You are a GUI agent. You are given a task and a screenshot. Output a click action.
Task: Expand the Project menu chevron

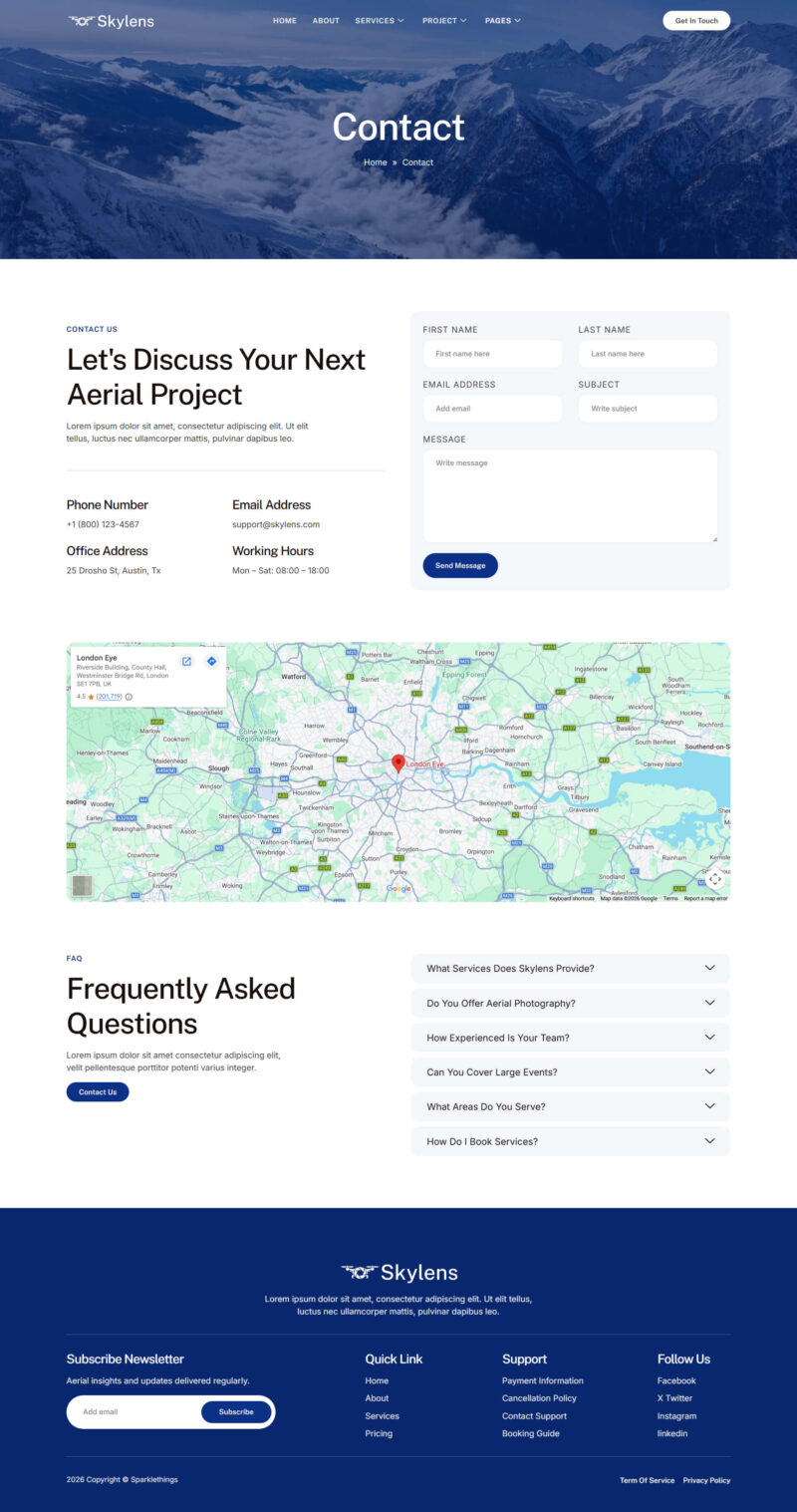coord(463,21)
